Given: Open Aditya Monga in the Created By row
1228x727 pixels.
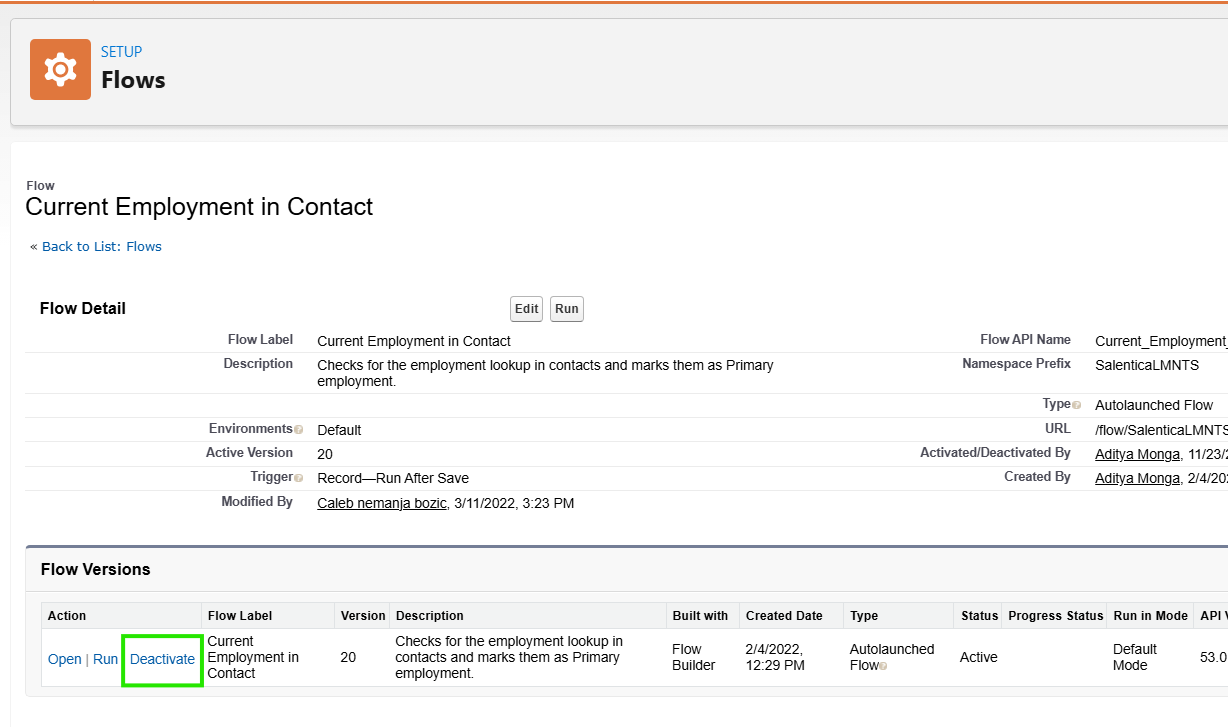Looking at the screenshot, I should pos(1137,478).
